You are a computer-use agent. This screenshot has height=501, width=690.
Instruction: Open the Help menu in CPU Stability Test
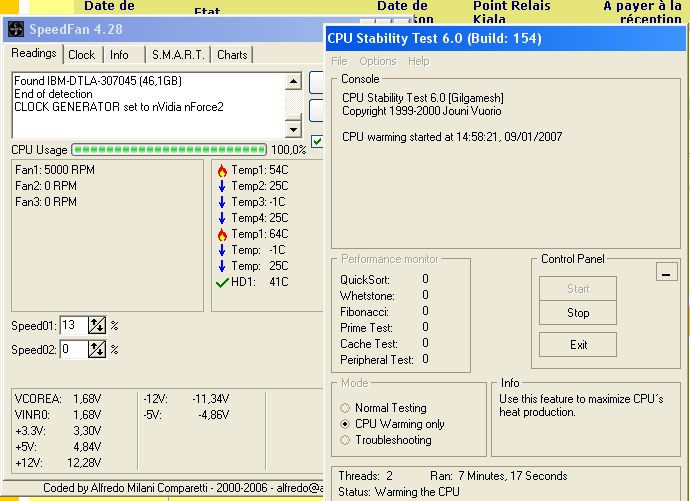click(418, 61)
